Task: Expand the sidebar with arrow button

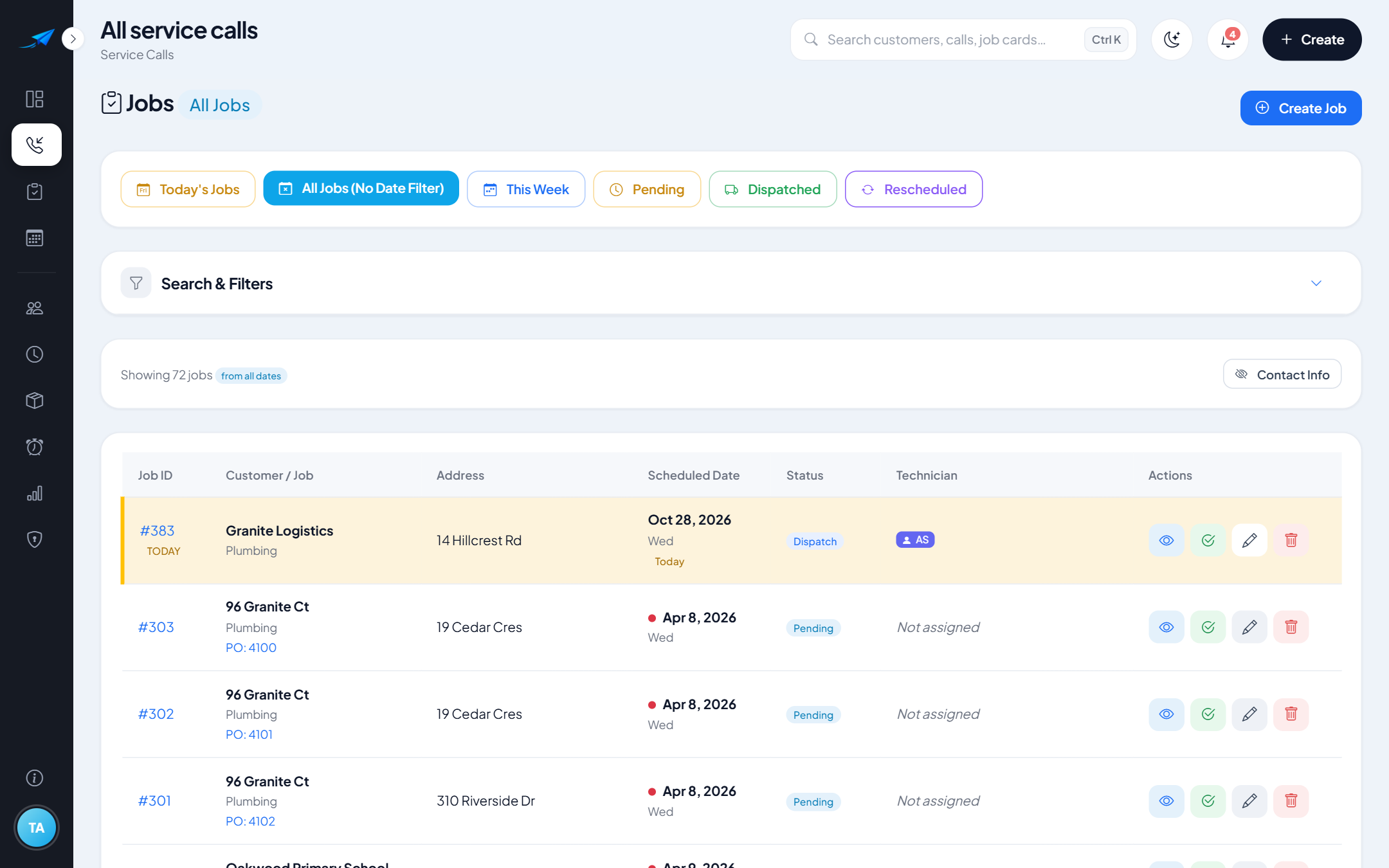Action: pyautogui.click(x=73, y=39)
